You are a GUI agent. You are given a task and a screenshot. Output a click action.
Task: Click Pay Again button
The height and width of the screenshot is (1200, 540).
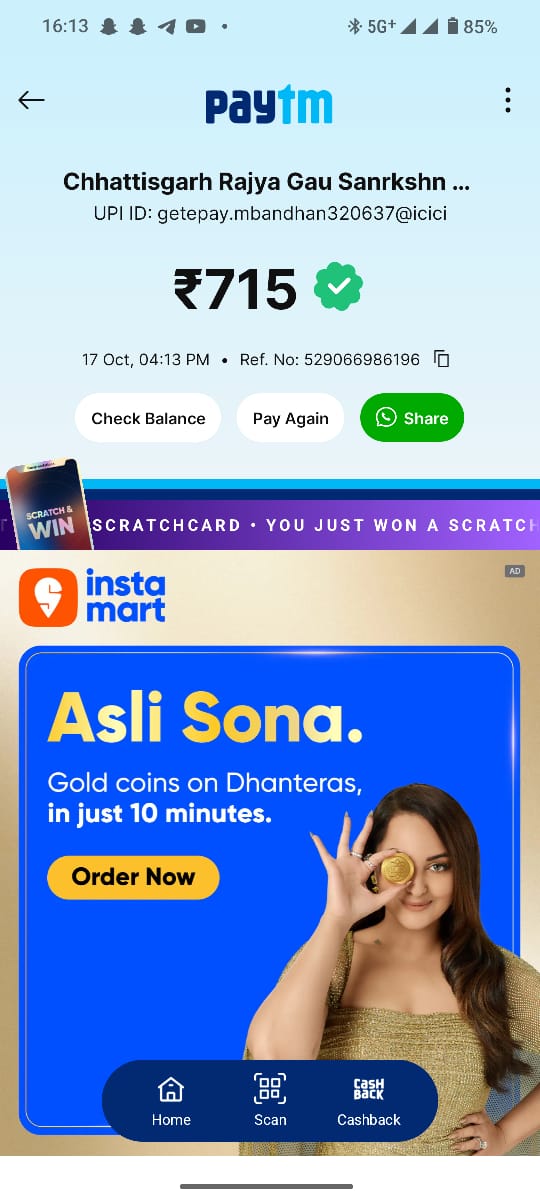point(290,418)
